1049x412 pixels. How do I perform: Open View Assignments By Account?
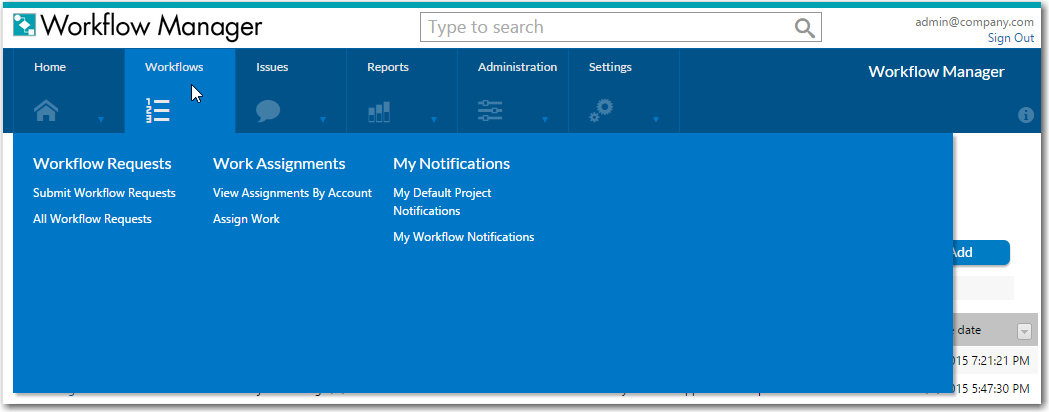click(292, 193)
